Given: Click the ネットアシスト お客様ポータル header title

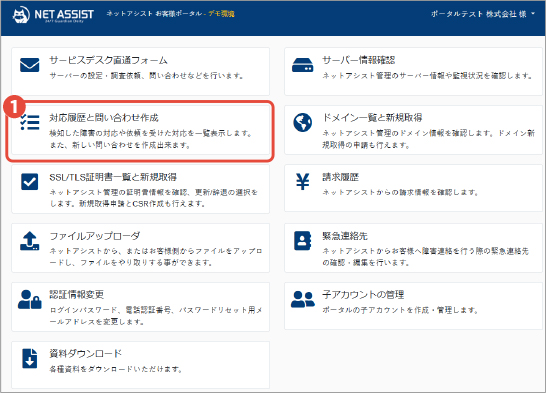Looking at the screenshot, I should tap(154, 14).
